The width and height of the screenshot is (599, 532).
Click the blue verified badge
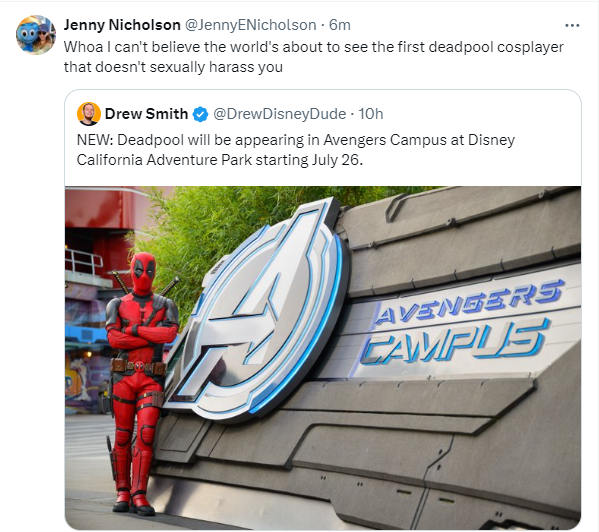(201, 114)
